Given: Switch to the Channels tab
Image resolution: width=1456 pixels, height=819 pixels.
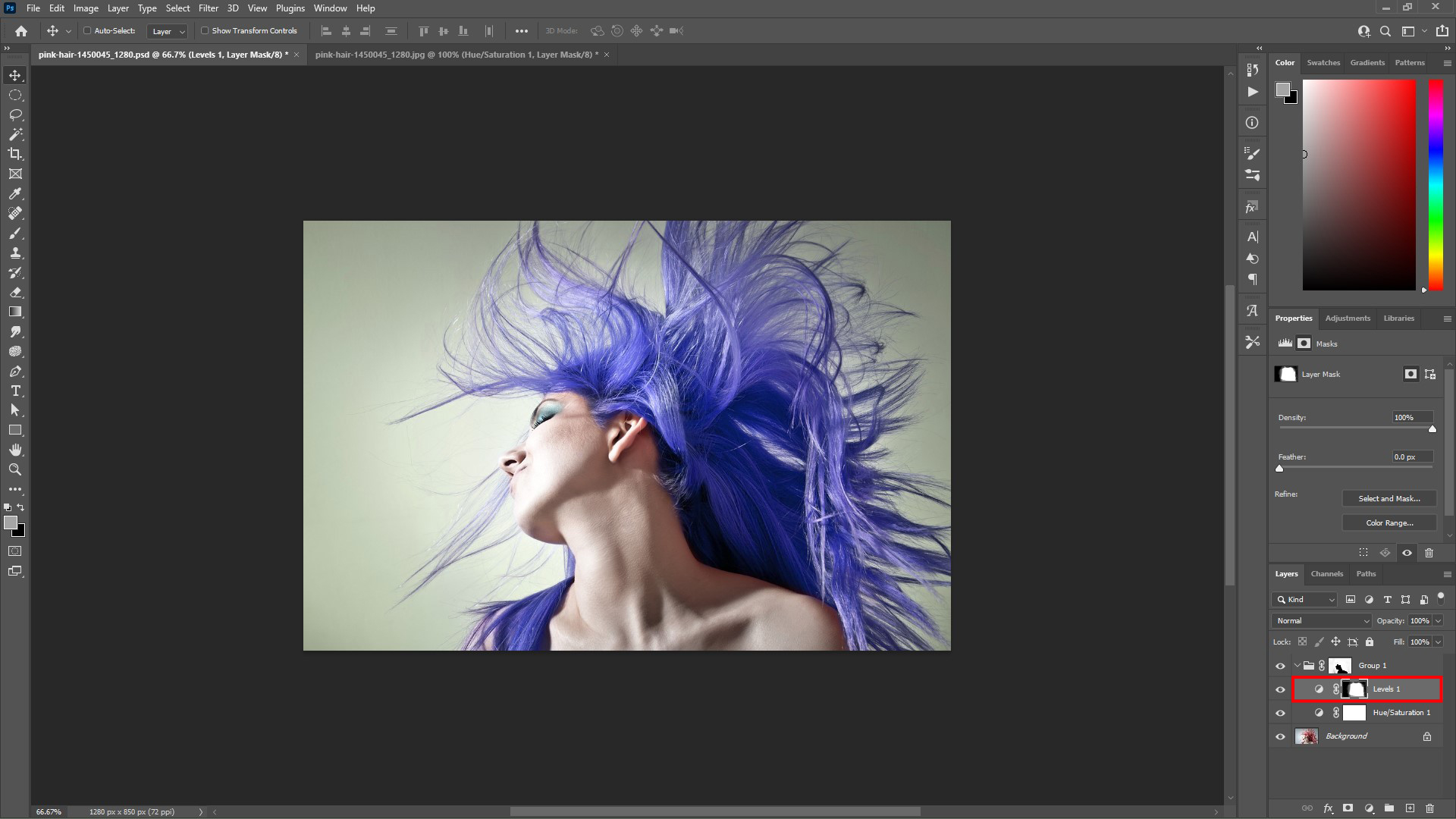Looking at the screenshot, I should point(1326,574).
